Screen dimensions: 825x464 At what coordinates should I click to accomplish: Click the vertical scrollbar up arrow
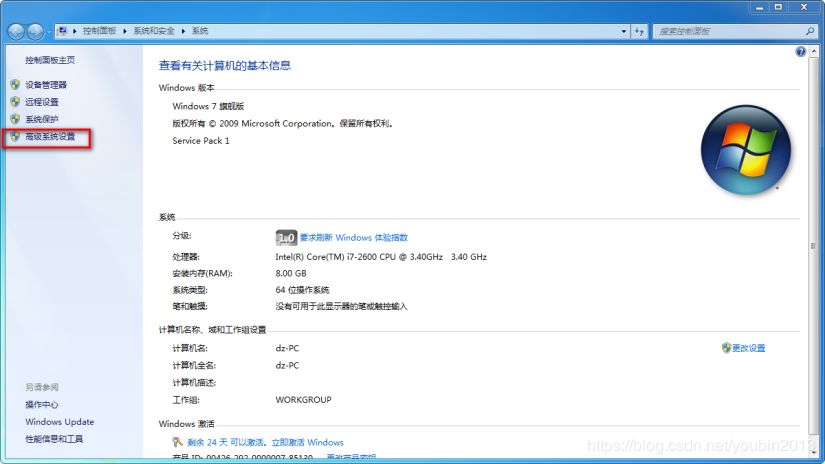coord(813,52)
